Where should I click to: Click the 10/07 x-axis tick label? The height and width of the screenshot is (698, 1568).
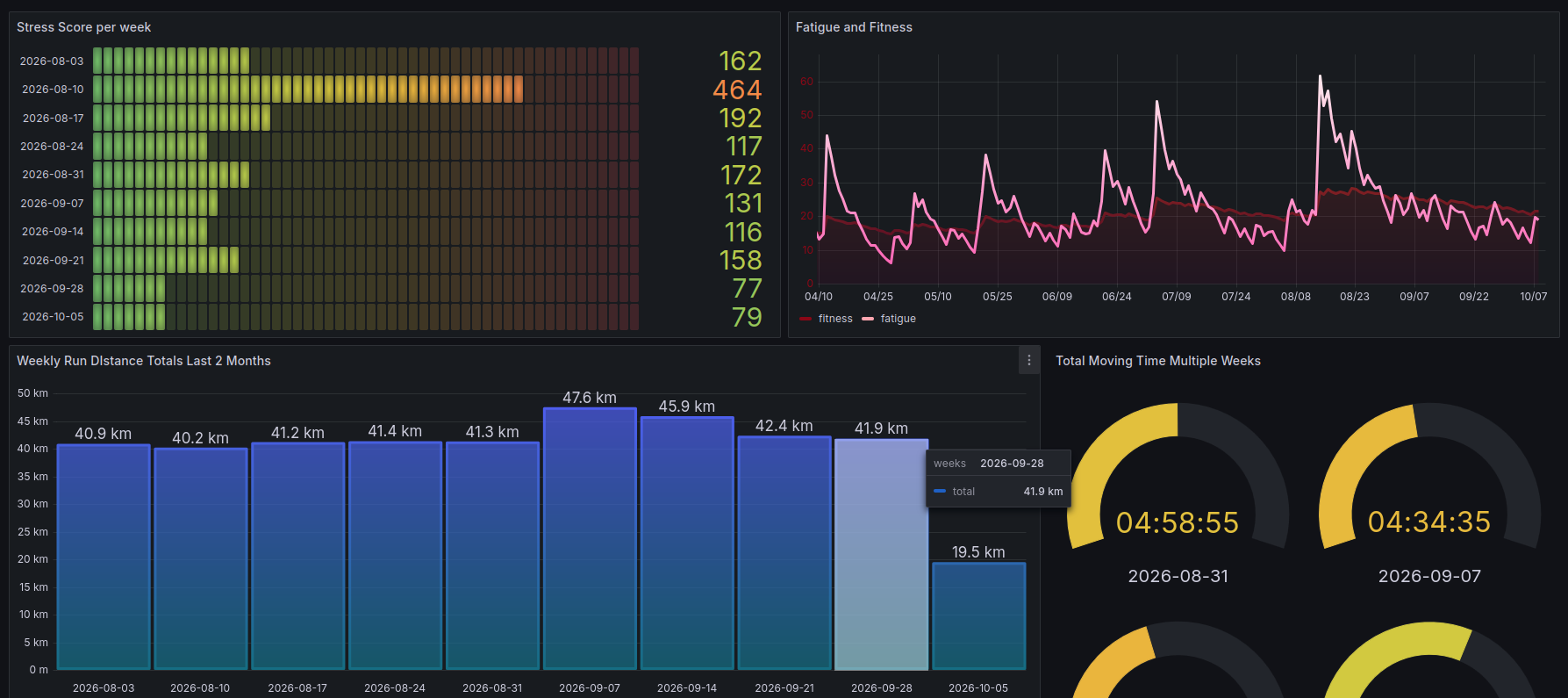(x=1533, y=297)
